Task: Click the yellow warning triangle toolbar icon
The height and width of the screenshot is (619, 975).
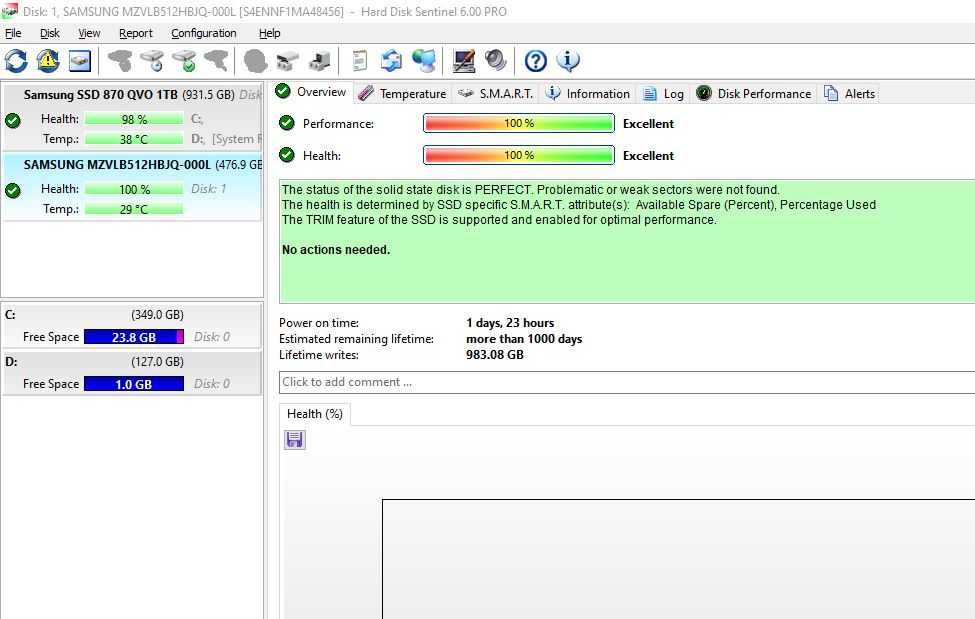Action: (x=48, y=61)
